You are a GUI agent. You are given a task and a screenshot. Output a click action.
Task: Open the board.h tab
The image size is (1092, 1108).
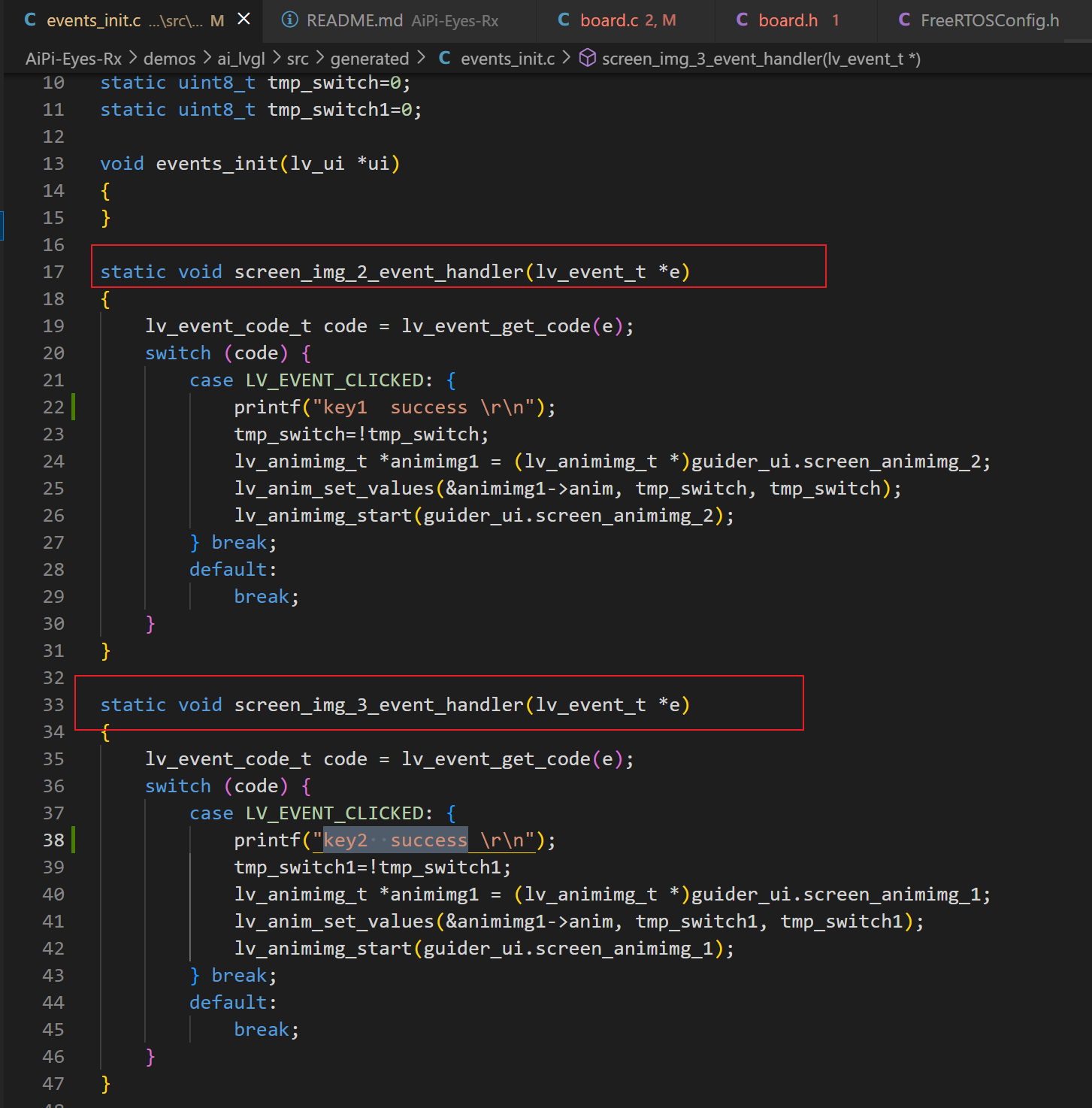[x=795, y=20]
